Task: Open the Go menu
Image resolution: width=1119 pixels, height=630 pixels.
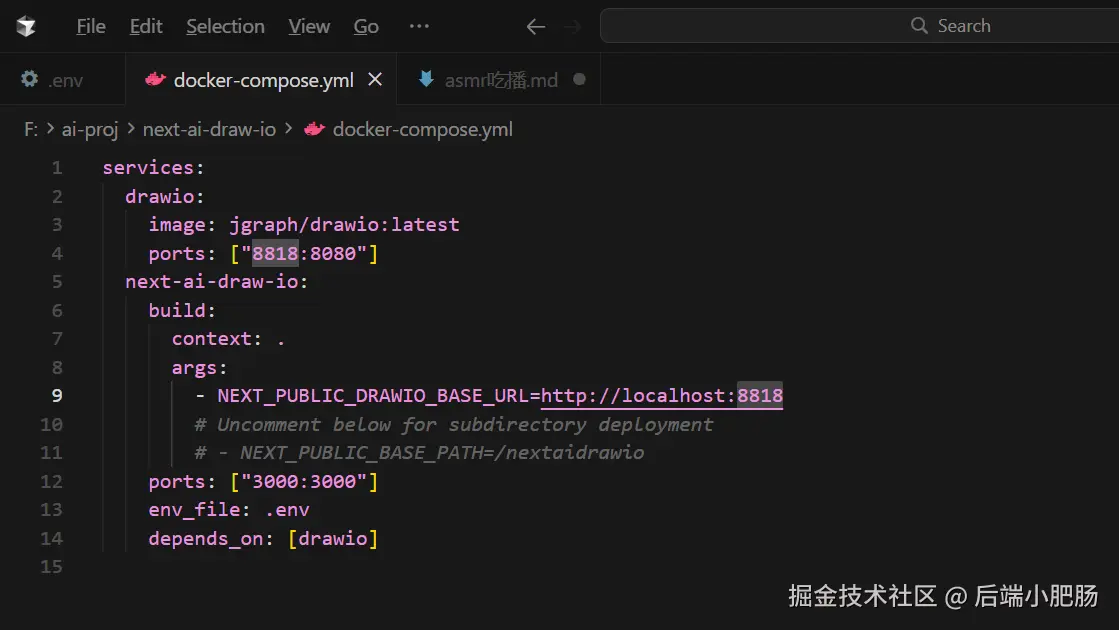Action: (x=366, y=26)
